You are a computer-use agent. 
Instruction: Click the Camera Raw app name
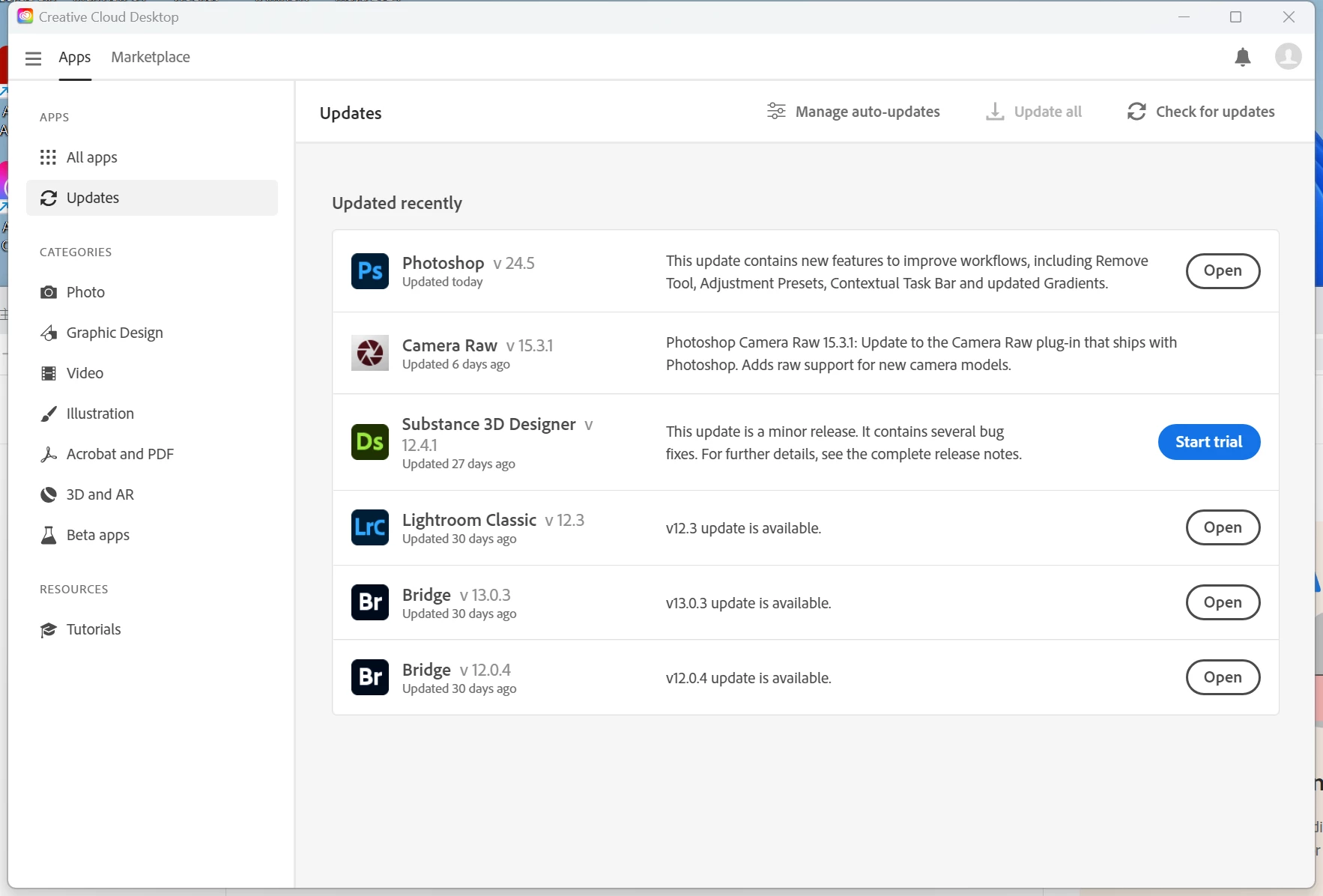pos(449,345)
